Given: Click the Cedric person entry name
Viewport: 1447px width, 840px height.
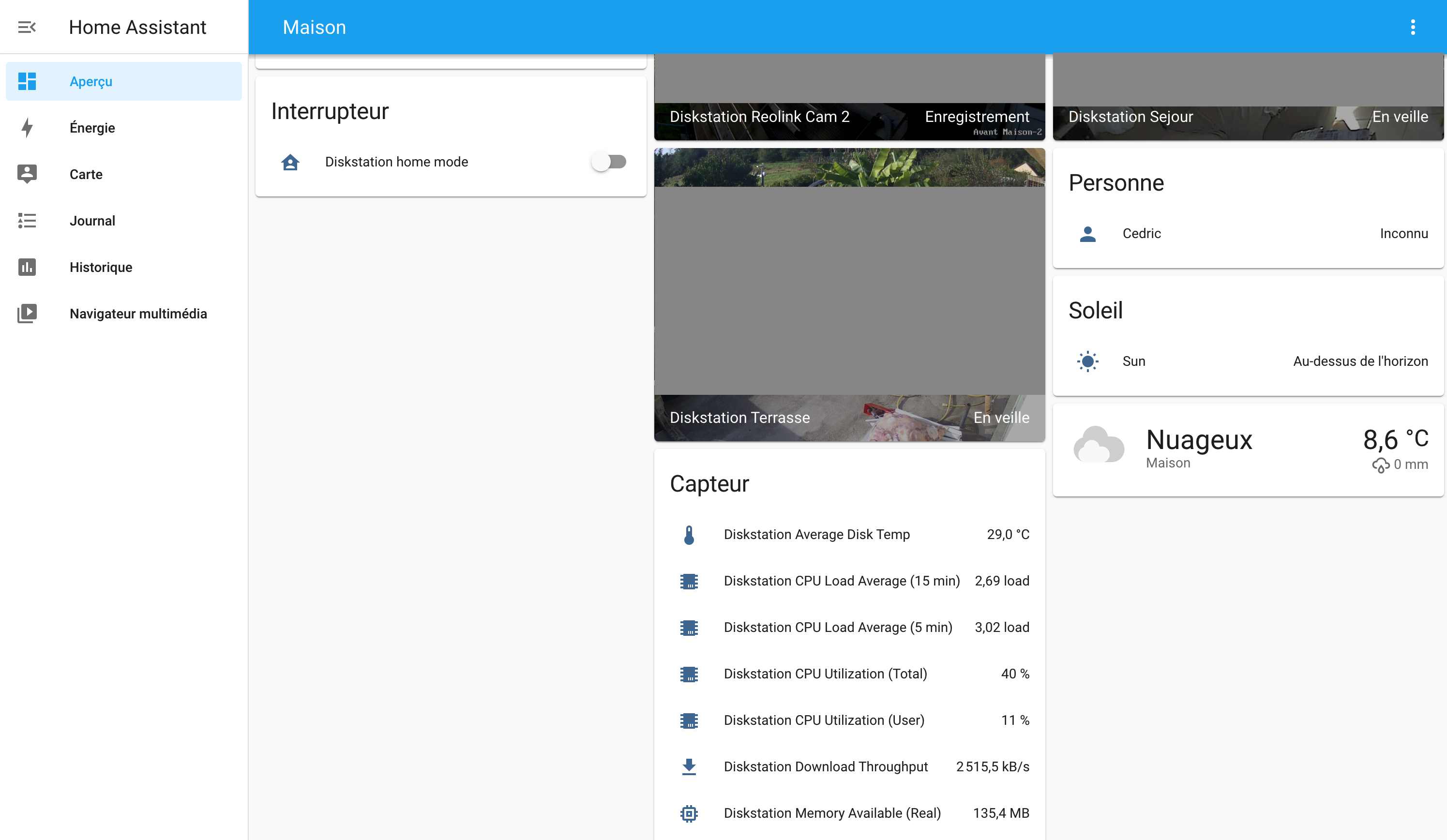Looking at the screenshot, I should click(x=1142, y=234).
